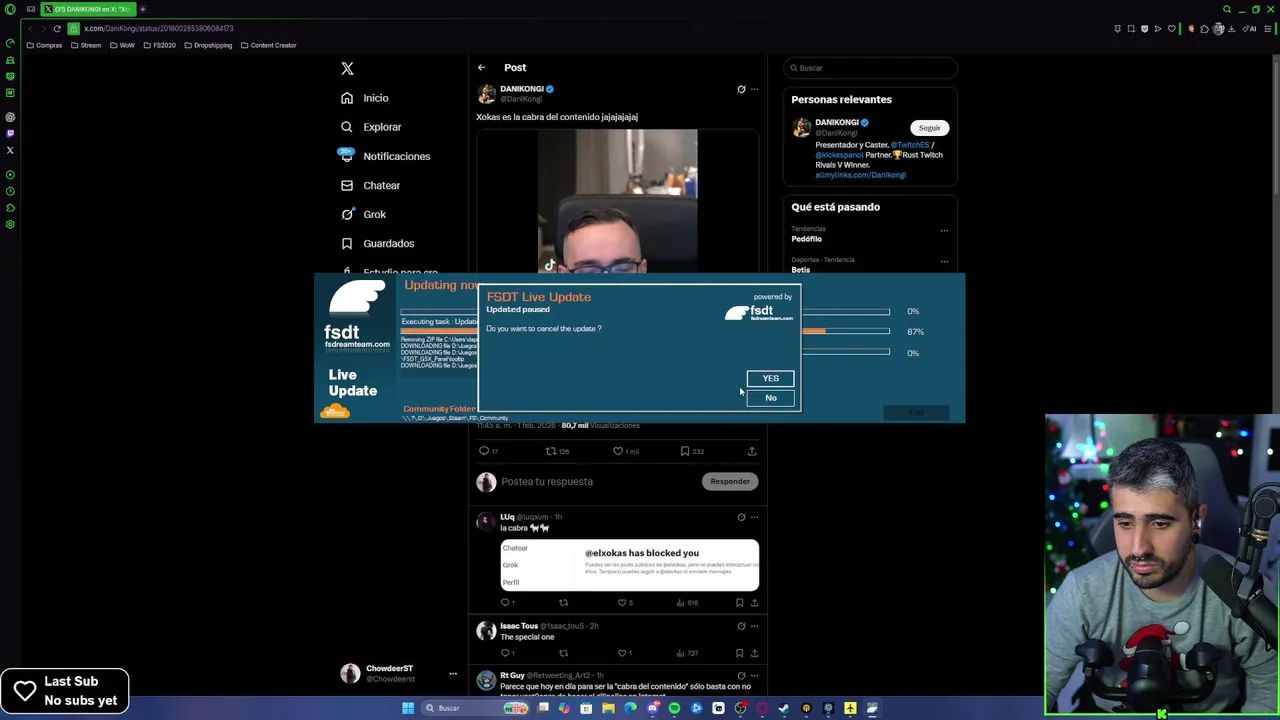
Task: Click the Community Folder link in FSDT
Action: click(439, 409)
